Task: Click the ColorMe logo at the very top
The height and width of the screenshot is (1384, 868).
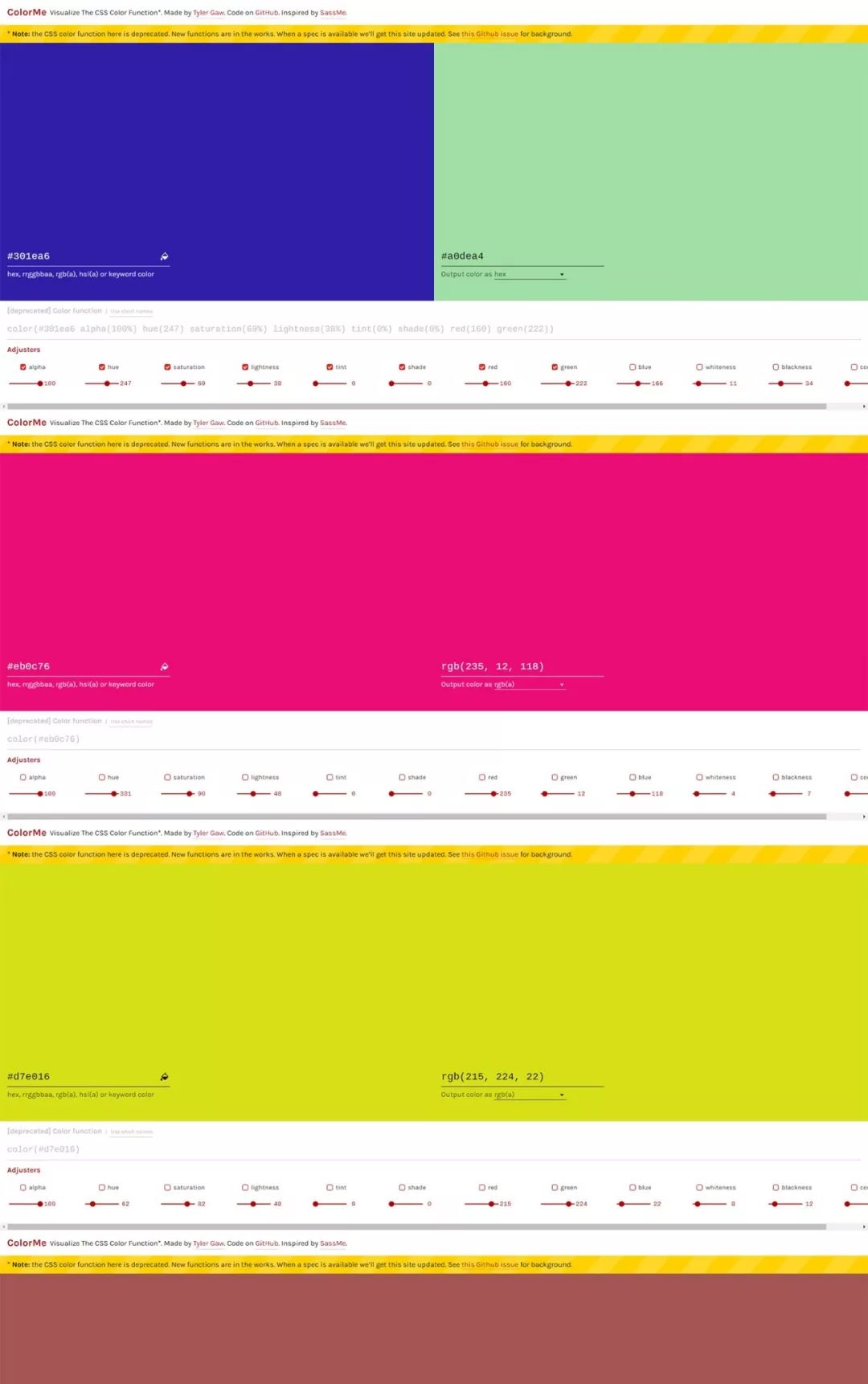Action: pos(27,12)
